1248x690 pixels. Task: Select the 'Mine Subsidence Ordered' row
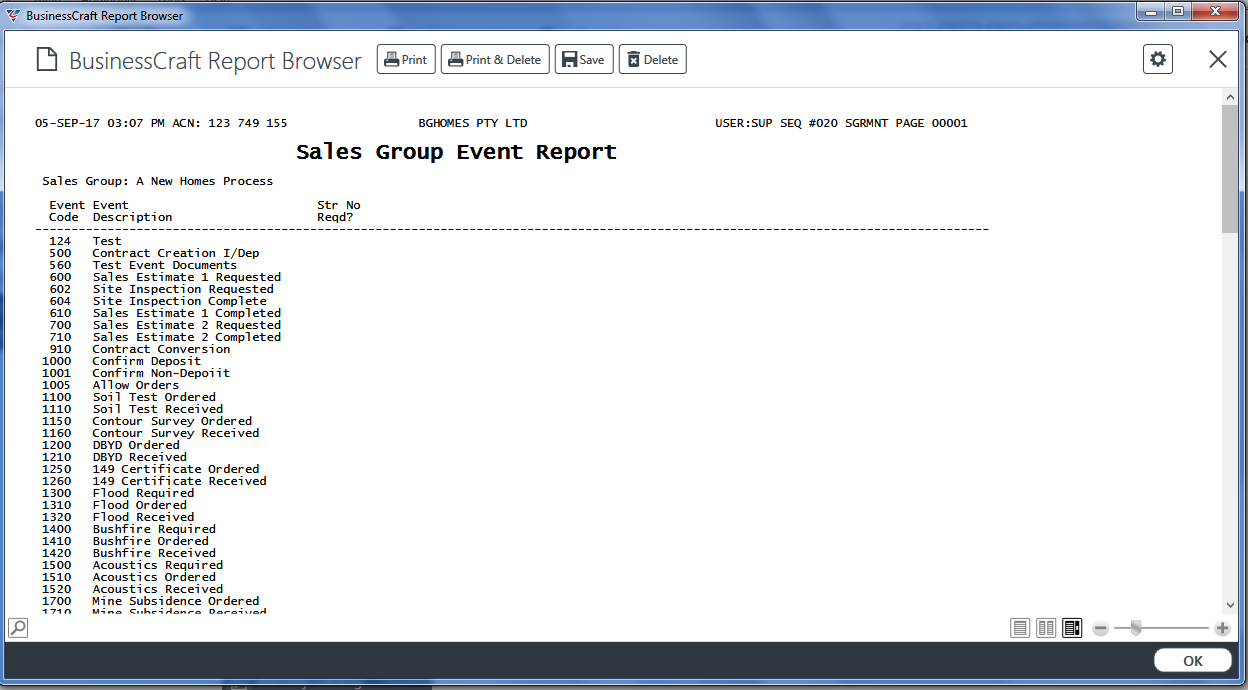[x=176, y=601]
